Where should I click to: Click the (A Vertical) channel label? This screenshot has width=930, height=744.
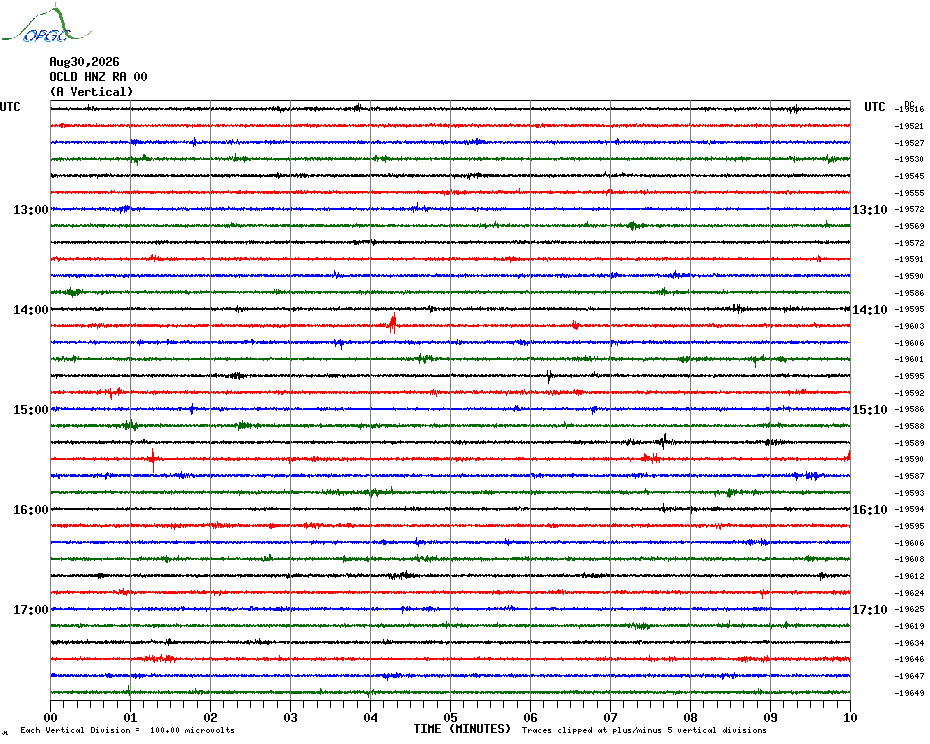click(91, 92)
